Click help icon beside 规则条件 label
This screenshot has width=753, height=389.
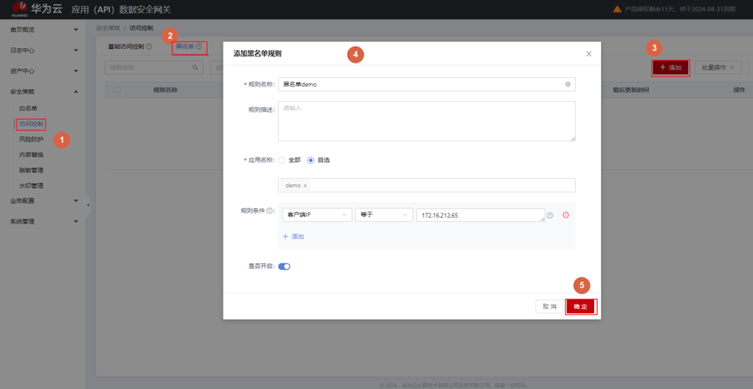point(270,210)
